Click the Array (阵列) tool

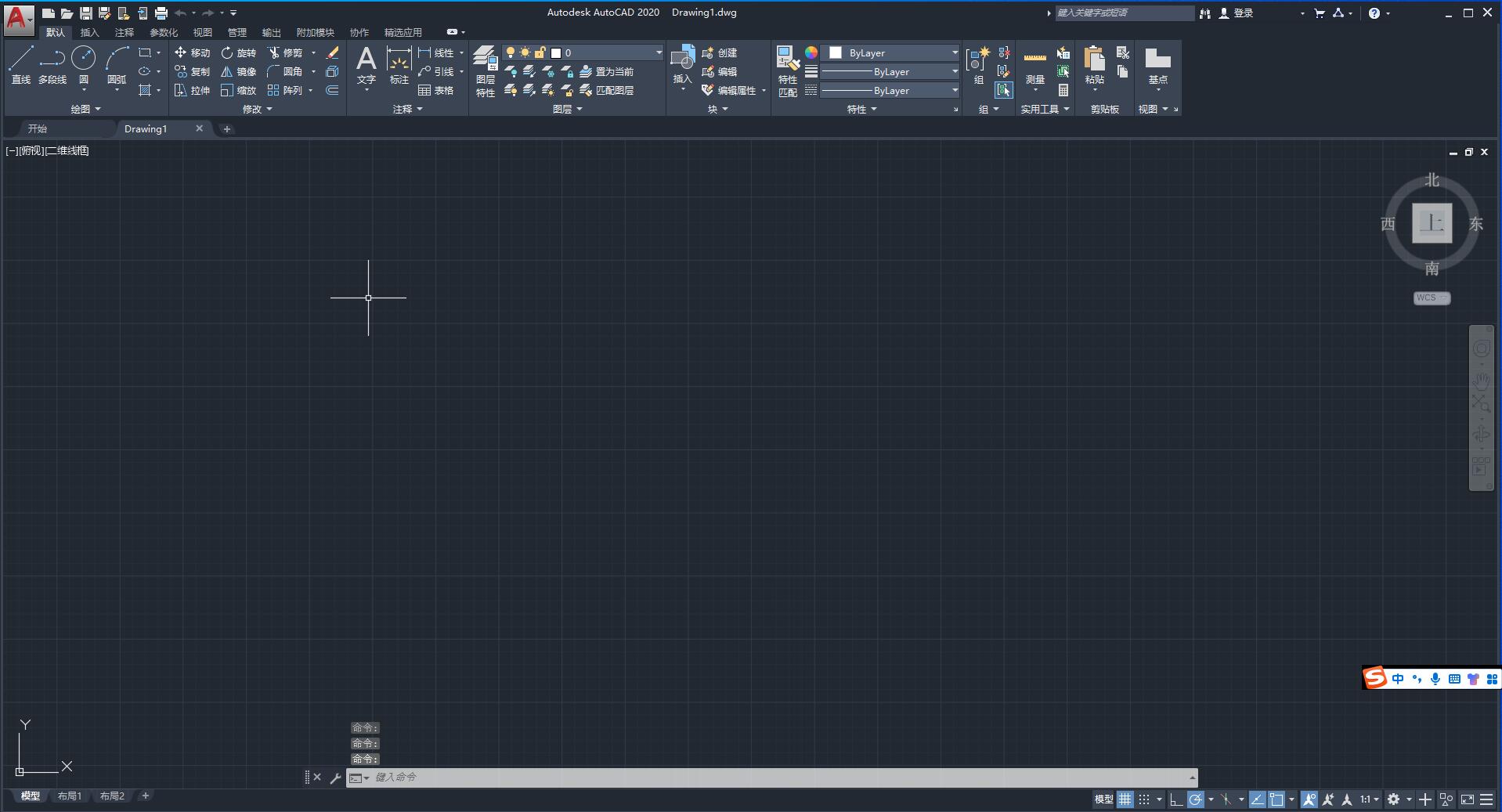[285, 90]
